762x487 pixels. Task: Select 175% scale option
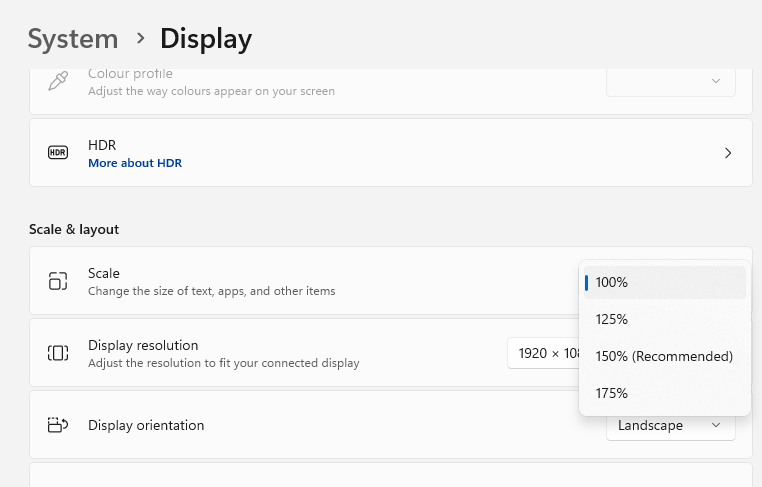pyautogui.click(x=664, y=393)
